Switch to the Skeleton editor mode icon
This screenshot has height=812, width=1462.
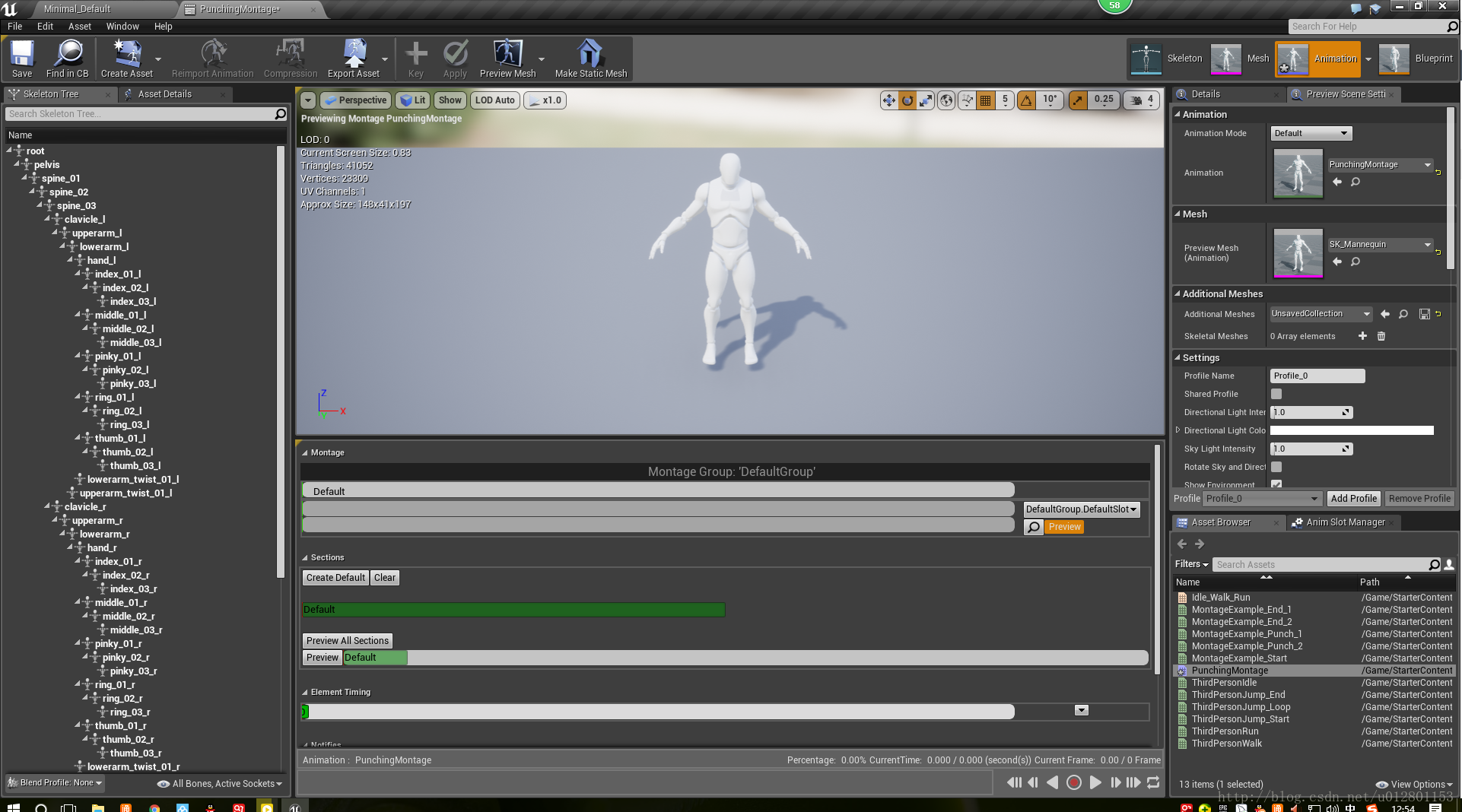tap(1149, 59)
